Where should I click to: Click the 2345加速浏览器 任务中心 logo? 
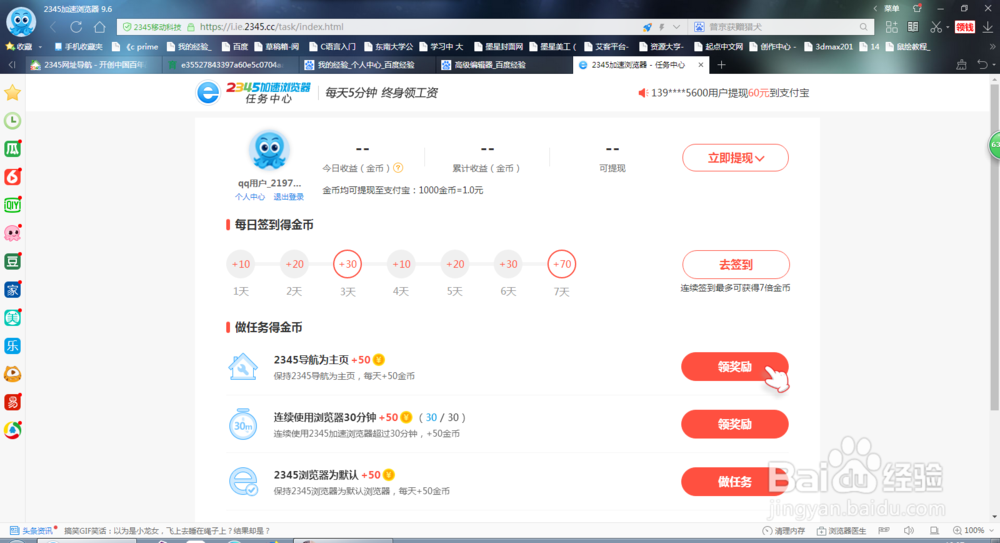pos(253,93)
